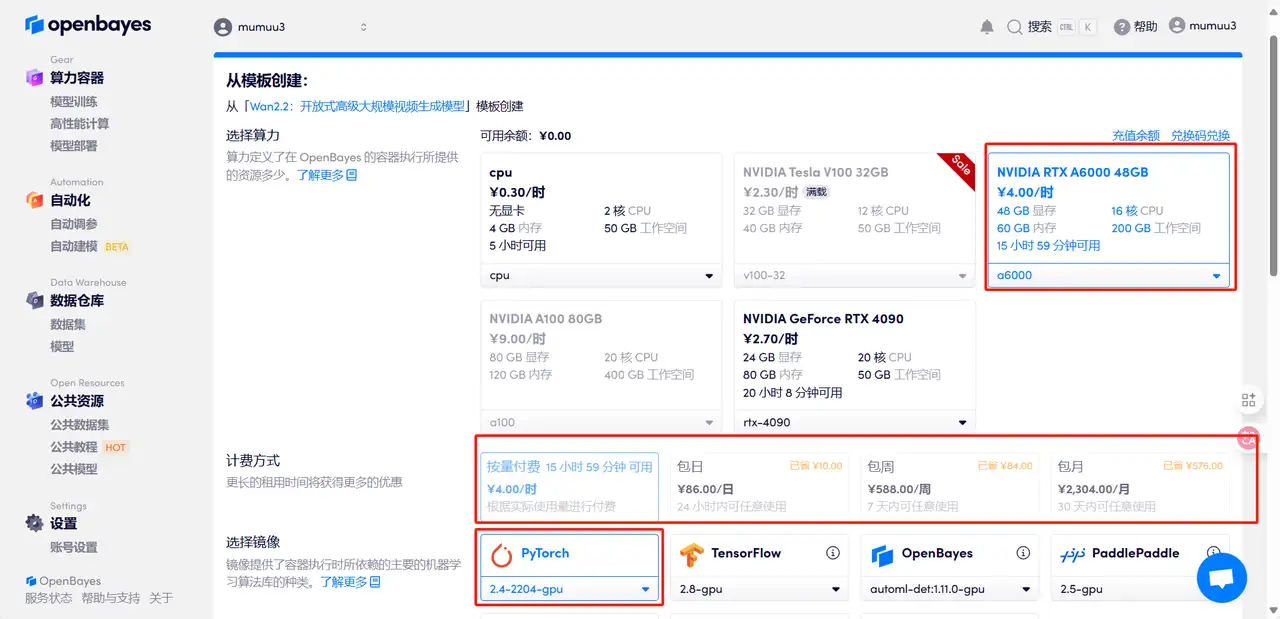1280x619 pixels.
Task: Open the rtx-4090 dropdown
Action: pyautogui.click(x=854, y=422)
